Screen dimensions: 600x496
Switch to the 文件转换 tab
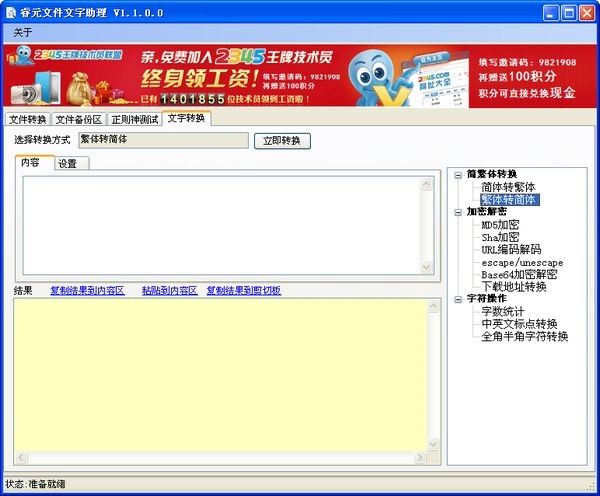coord(28,119)
